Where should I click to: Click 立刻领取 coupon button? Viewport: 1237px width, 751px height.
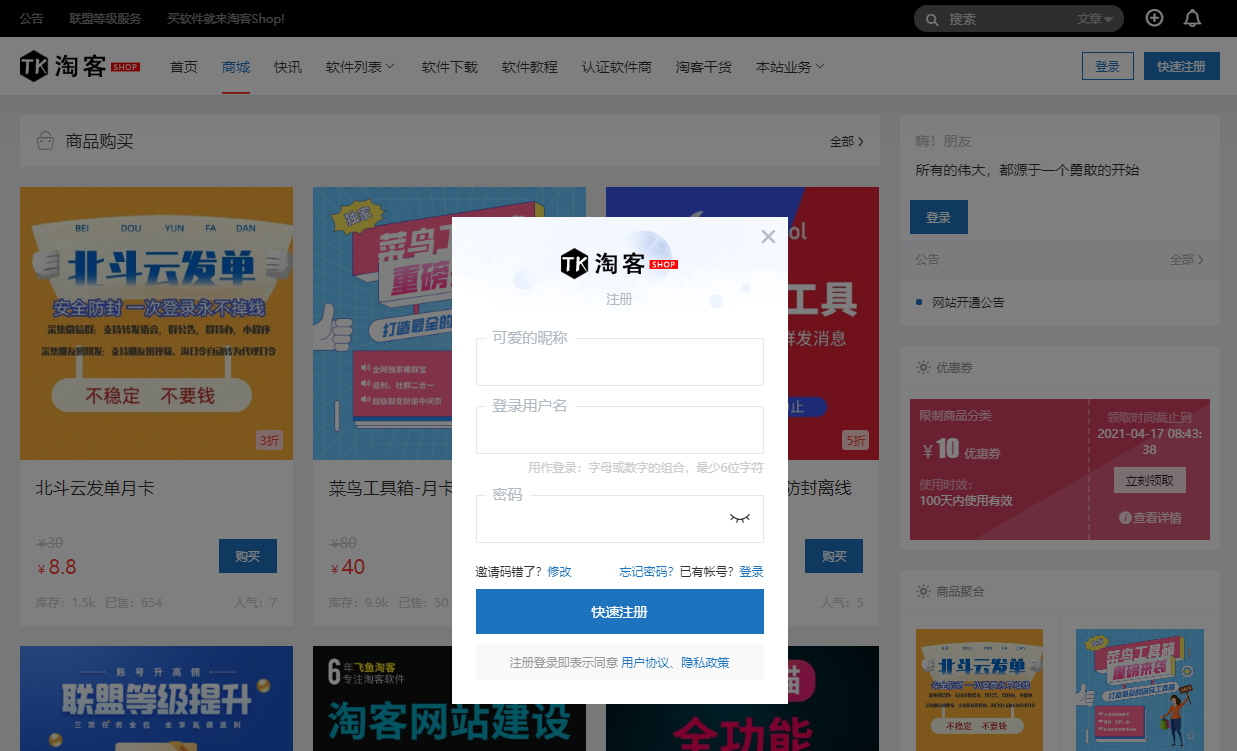click(x=1150, y=480)
